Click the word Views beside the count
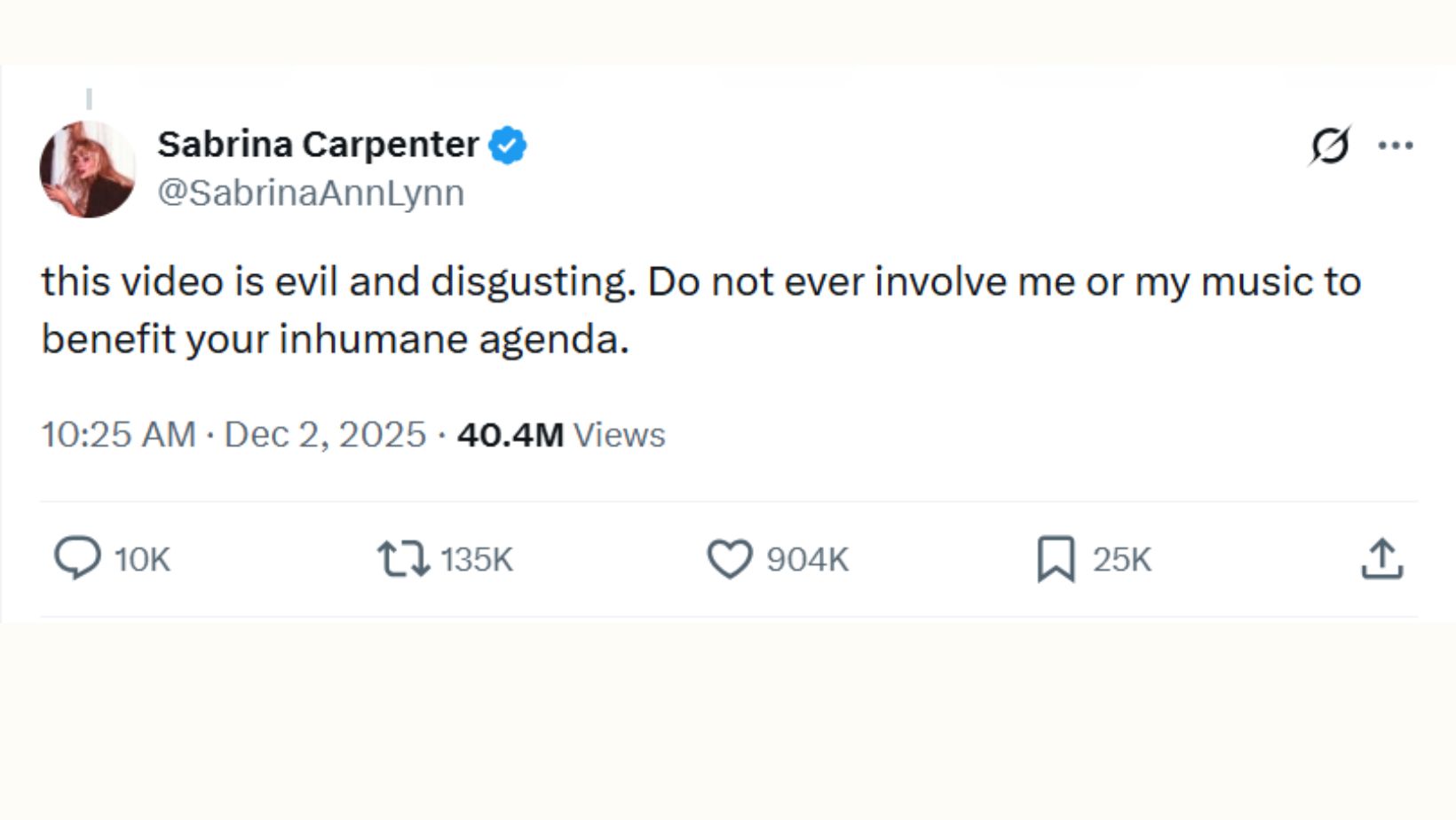The image size is (1456, 820). [619, 435]
